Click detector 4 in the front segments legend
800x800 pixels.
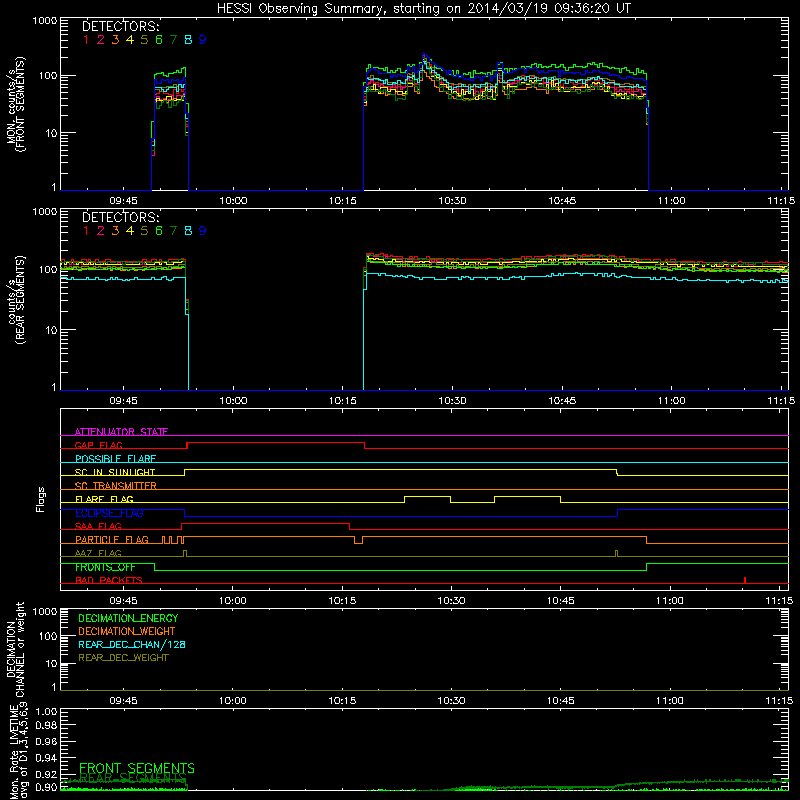(x=130, y=40)
